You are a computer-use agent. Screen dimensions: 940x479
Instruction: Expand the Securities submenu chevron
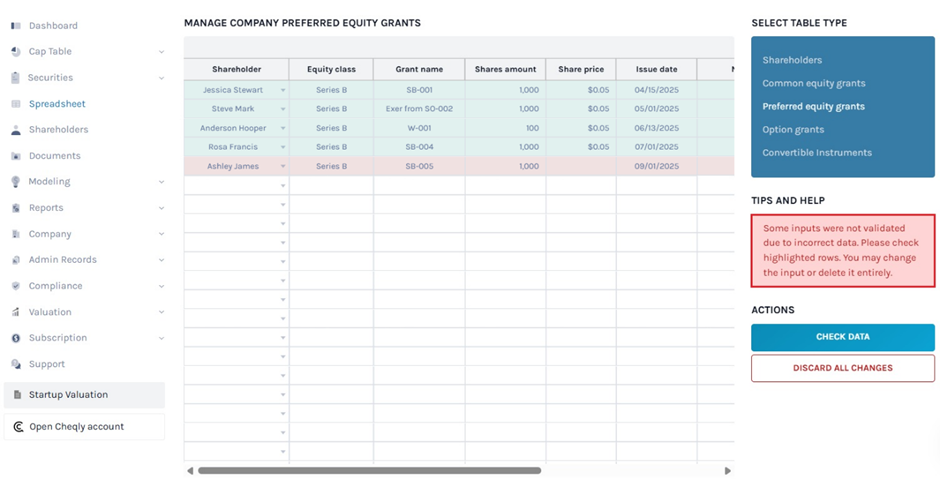[x=161, y=78]
